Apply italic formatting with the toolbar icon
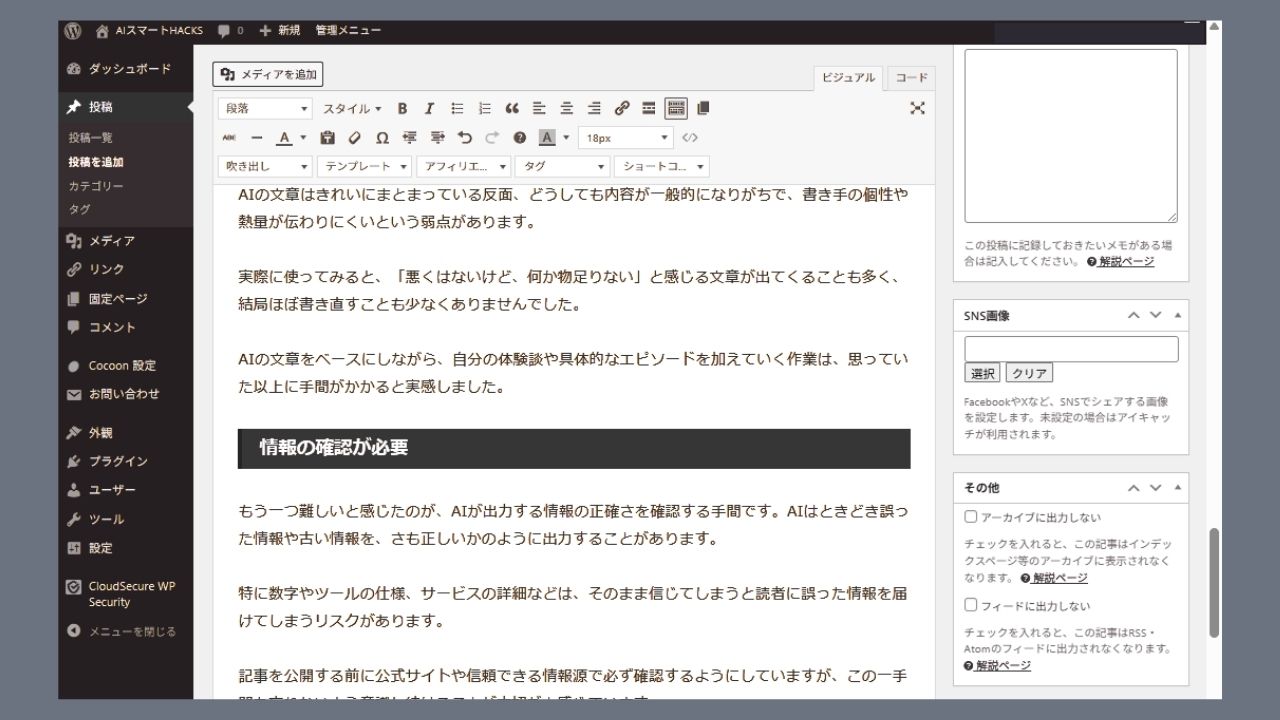The image size is (1280, 720). 429,108
